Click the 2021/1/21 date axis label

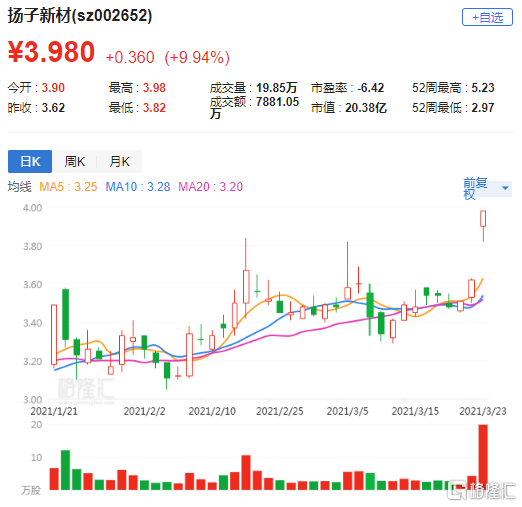(54, 411)
